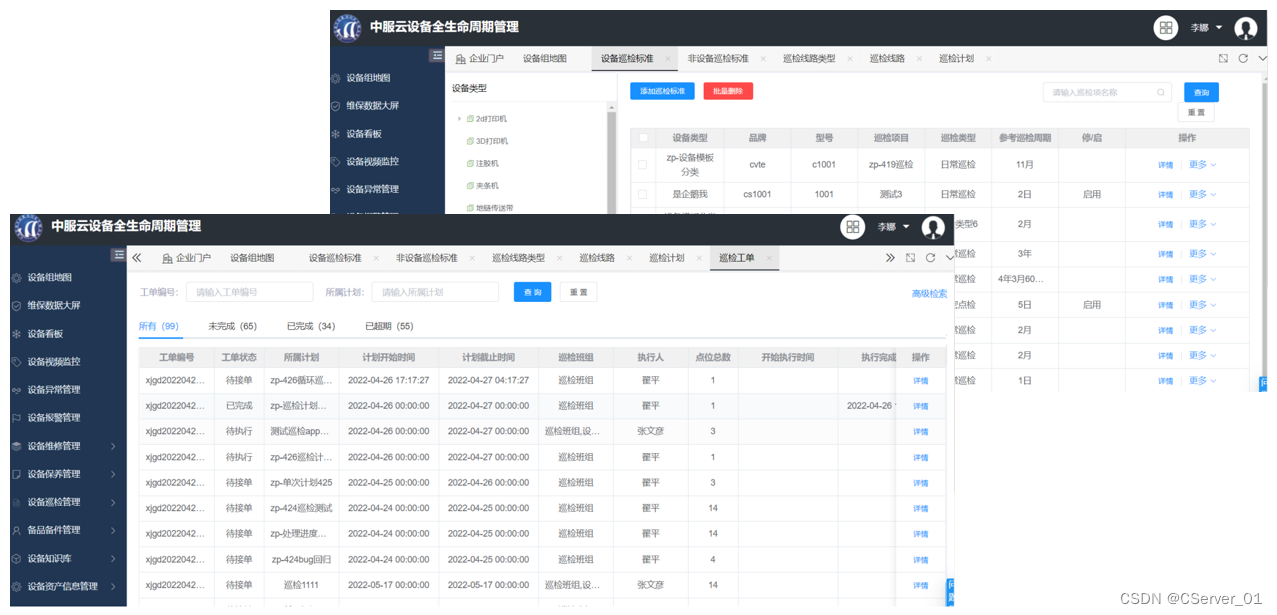Click the red 批量删除 button
This screenshot has width=1277, height=615.
pos(728,91)
